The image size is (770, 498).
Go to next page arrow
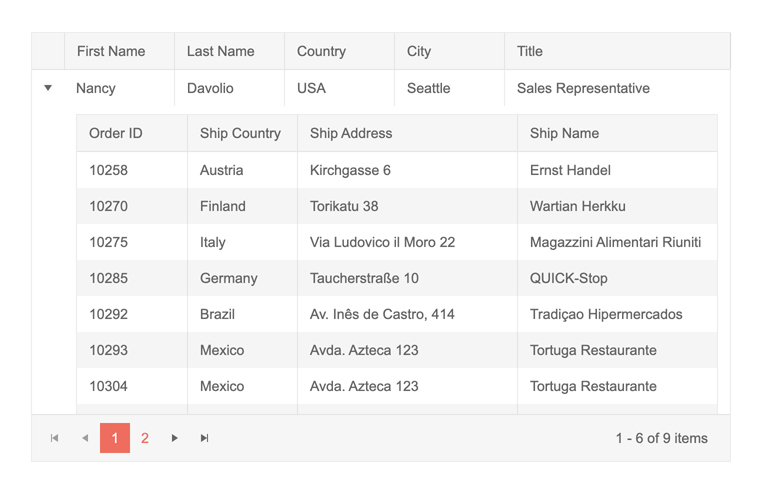[x=175, y=438]
